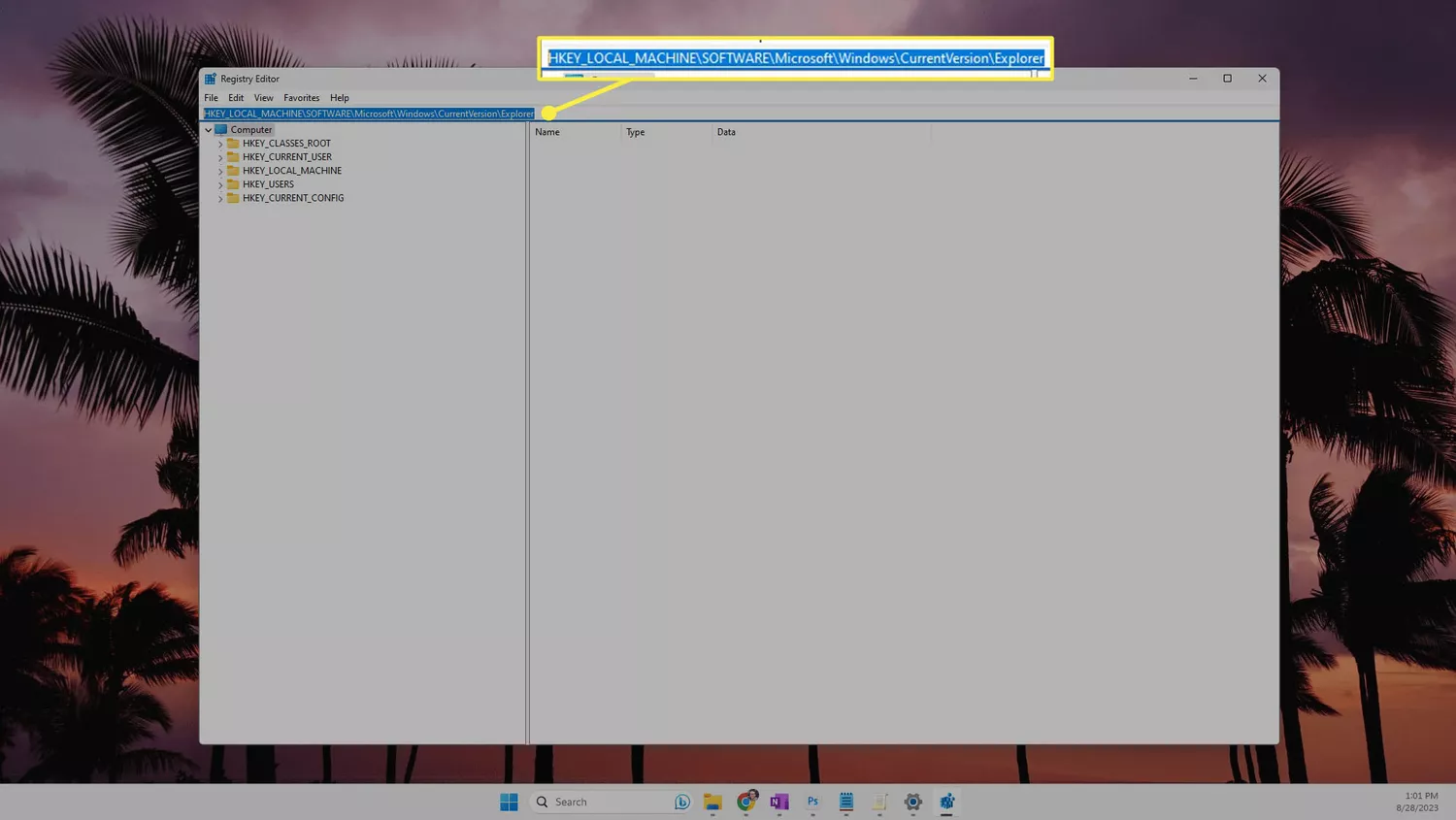This screenshot has width=1456, height=820.
Task: Click the Registry Editor taskbar icon
Action: click(946, 802)
